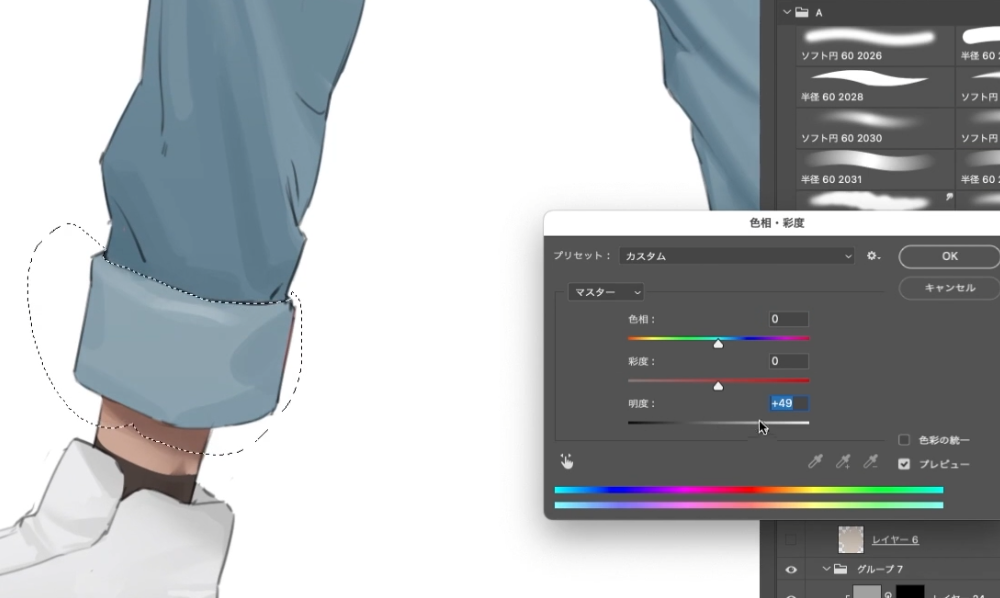
Task: Click the 彩度 saturation slider handle
Action: pyautogui.click(x=718, y=386)
